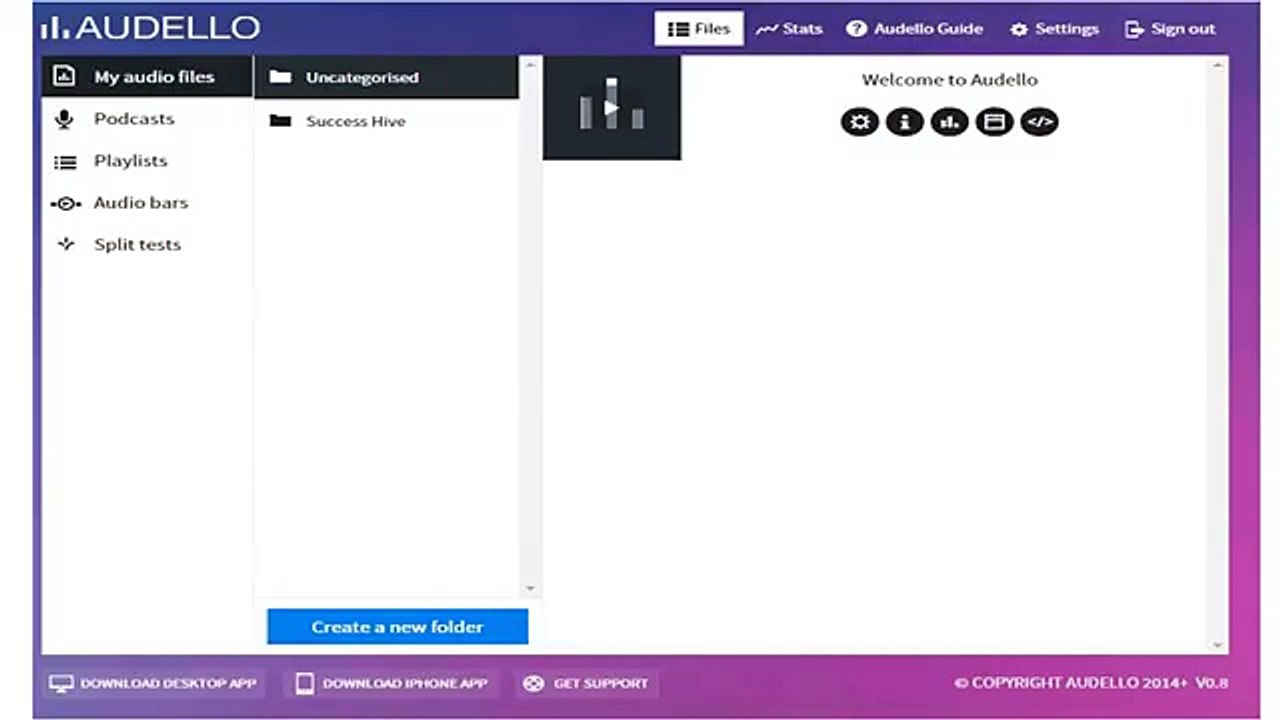
Task: Click Download iPhone App link
Action: coord(391,684)
